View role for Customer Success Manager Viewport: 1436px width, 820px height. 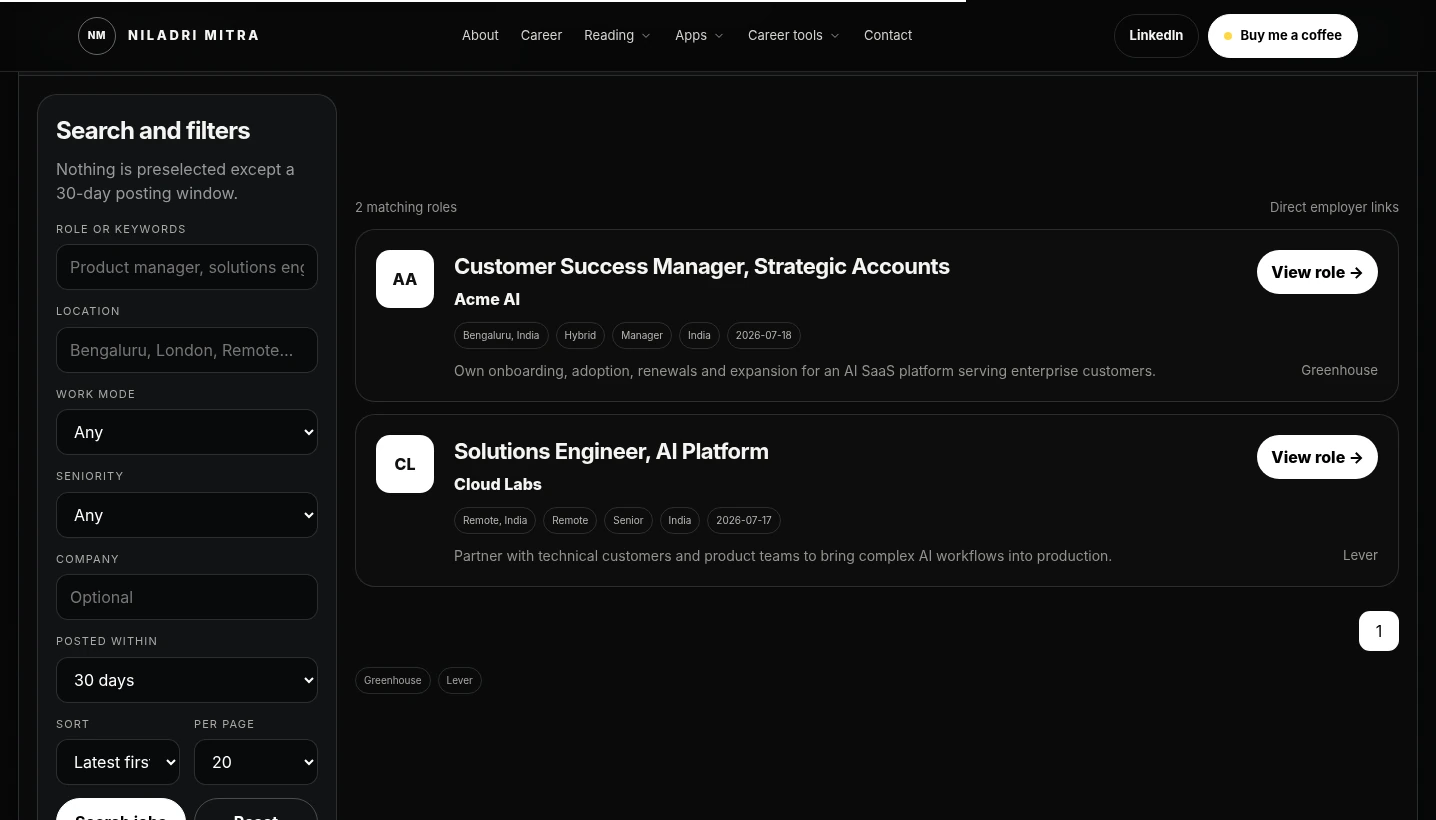tap(1317, 272)
